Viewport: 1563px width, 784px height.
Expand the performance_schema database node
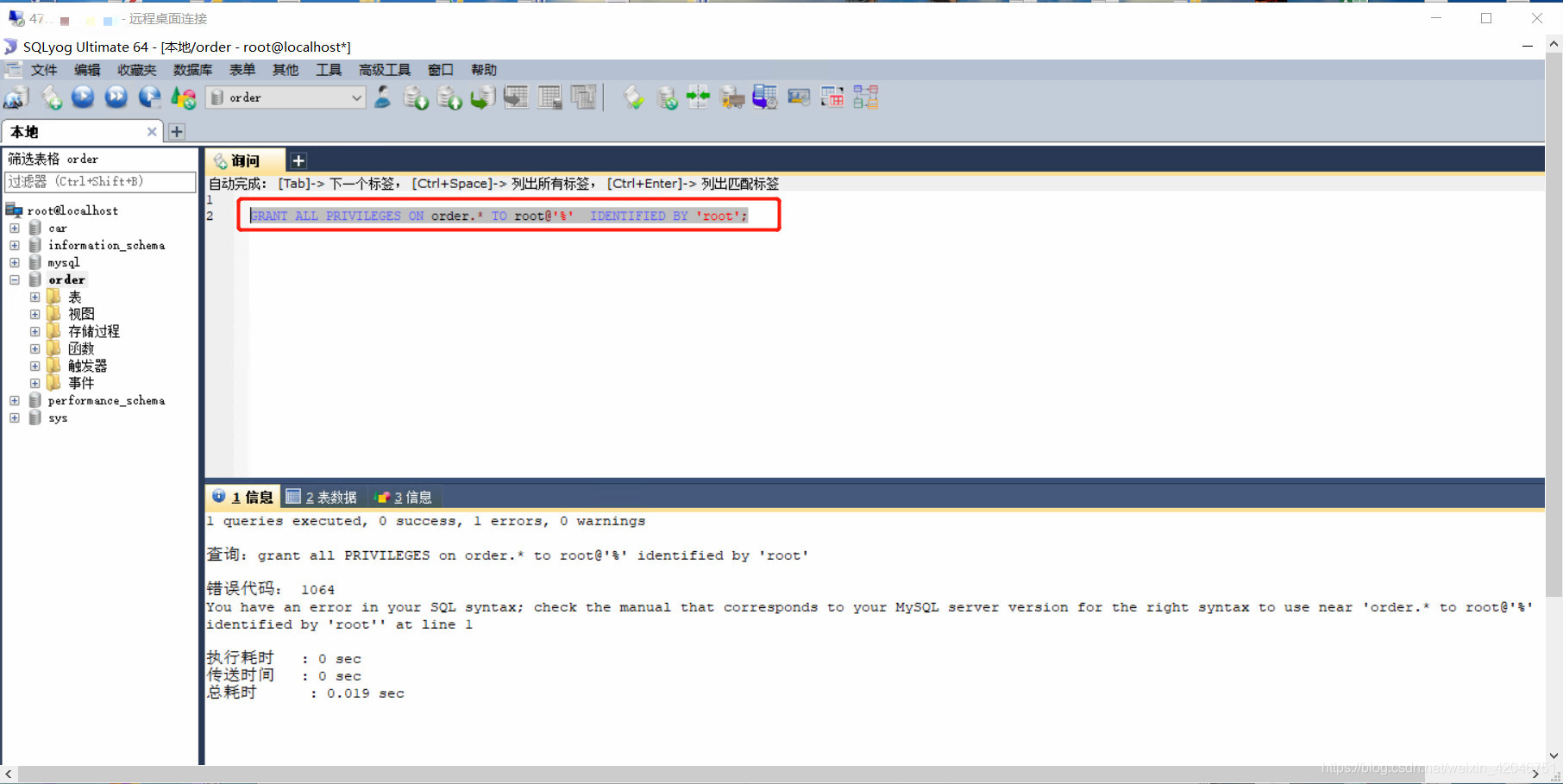[15, 401]
